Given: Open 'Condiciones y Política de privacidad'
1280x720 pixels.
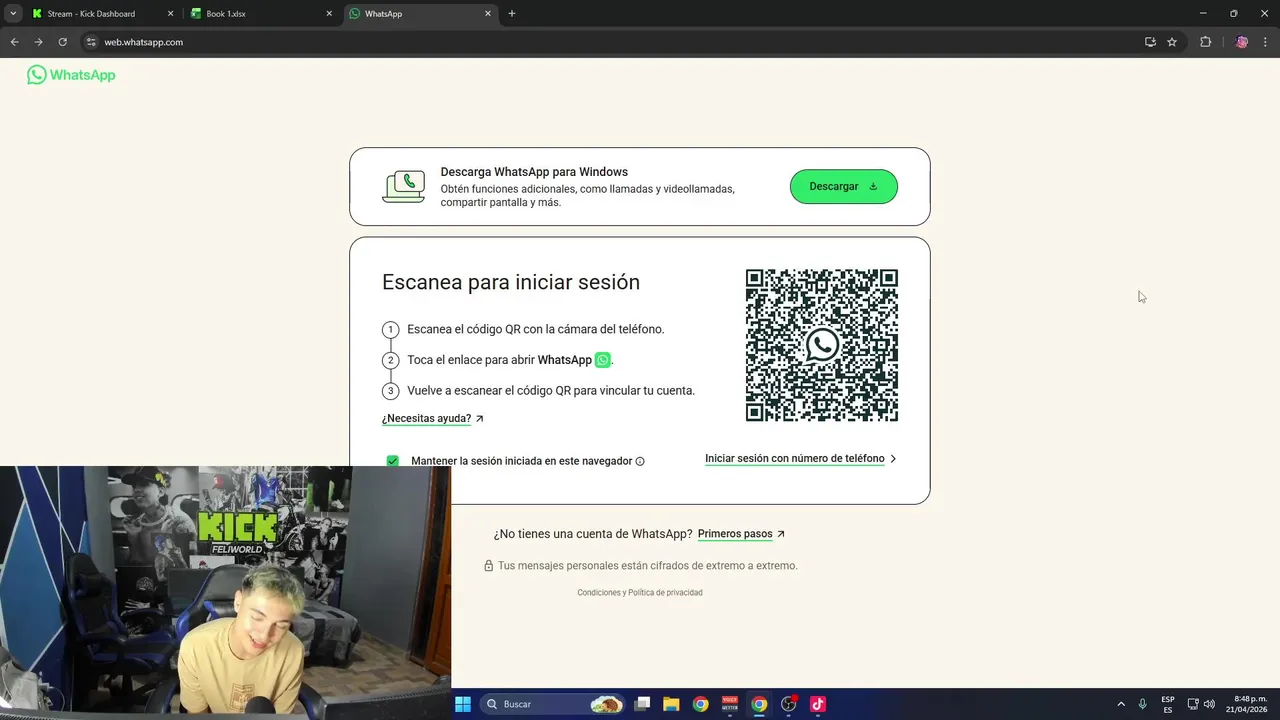Looking at the screenshot, I should tap(640, 593).
